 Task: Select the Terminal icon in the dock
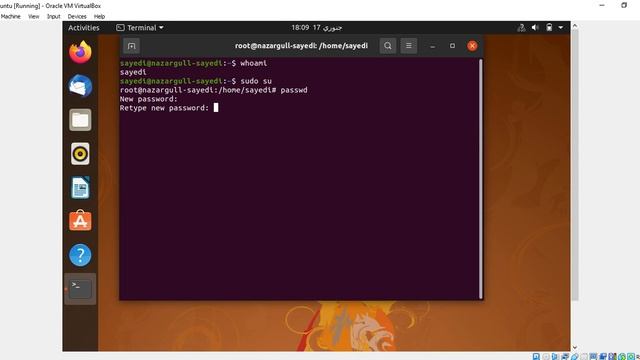(80, 289)
